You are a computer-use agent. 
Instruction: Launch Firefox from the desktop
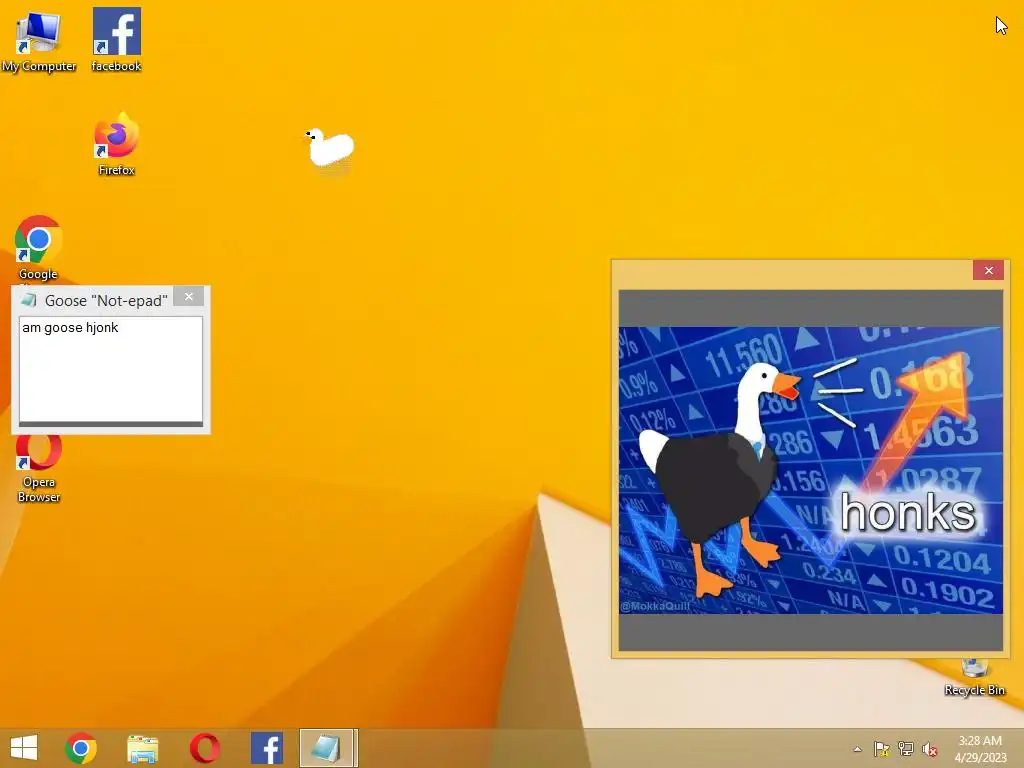click(116, 144)
